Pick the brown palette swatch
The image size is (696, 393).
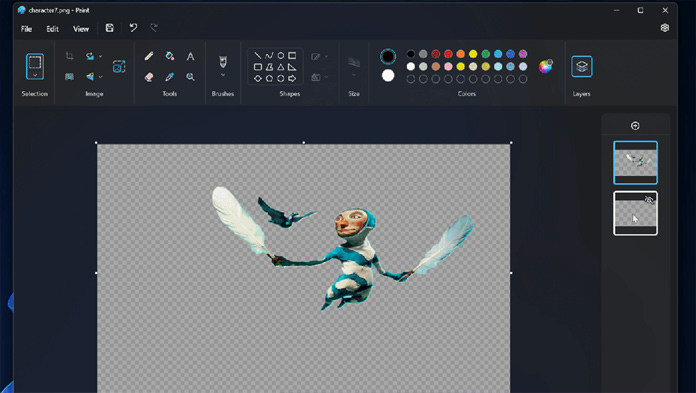coord(435,67)
